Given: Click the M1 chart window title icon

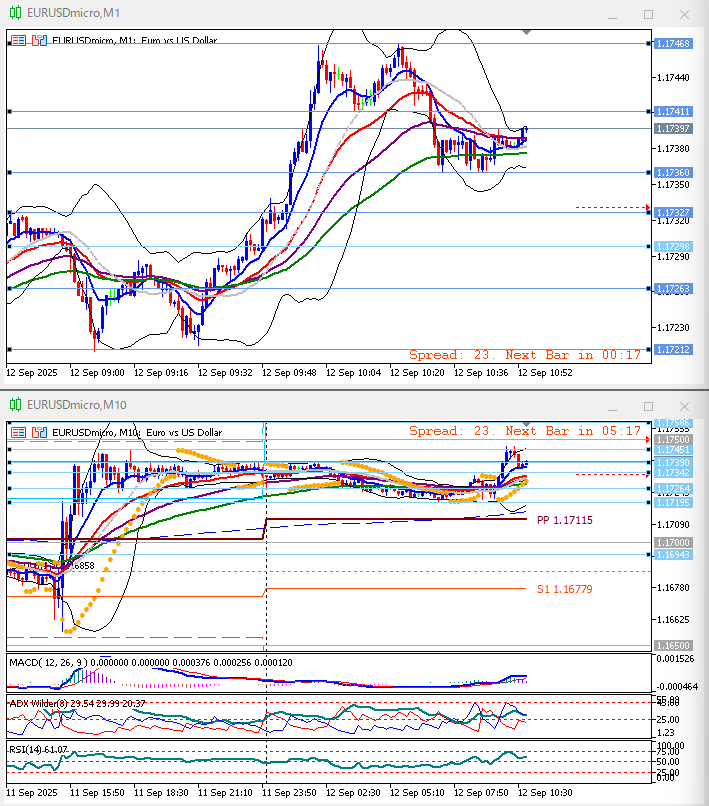Looking at the screenshot, I should [15, 15].
